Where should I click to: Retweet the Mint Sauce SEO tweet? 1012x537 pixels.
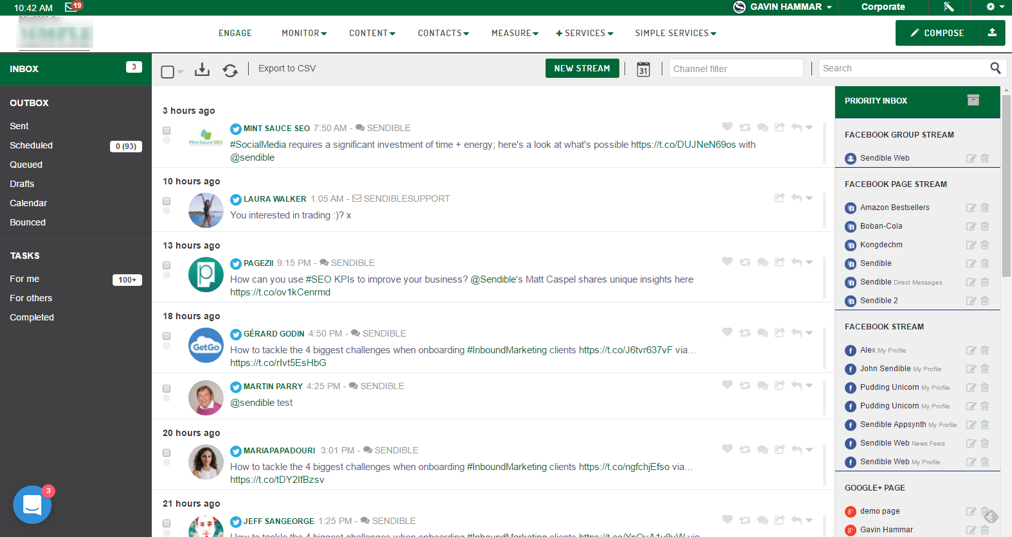[745, 128]
